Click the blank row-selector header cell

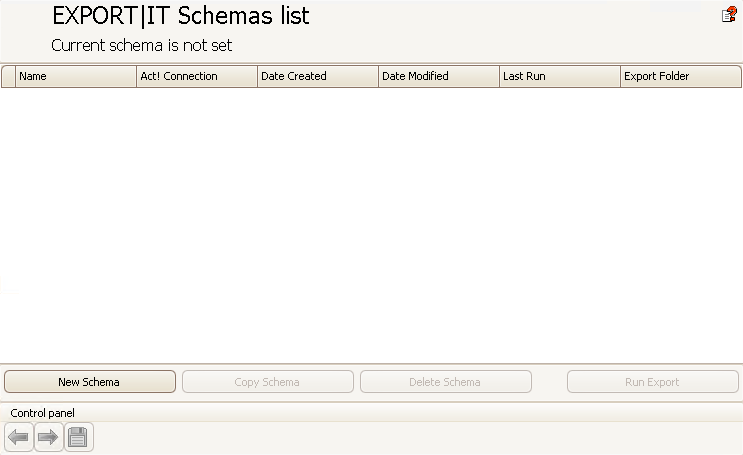pyautogui.click(x=9, y=76)
